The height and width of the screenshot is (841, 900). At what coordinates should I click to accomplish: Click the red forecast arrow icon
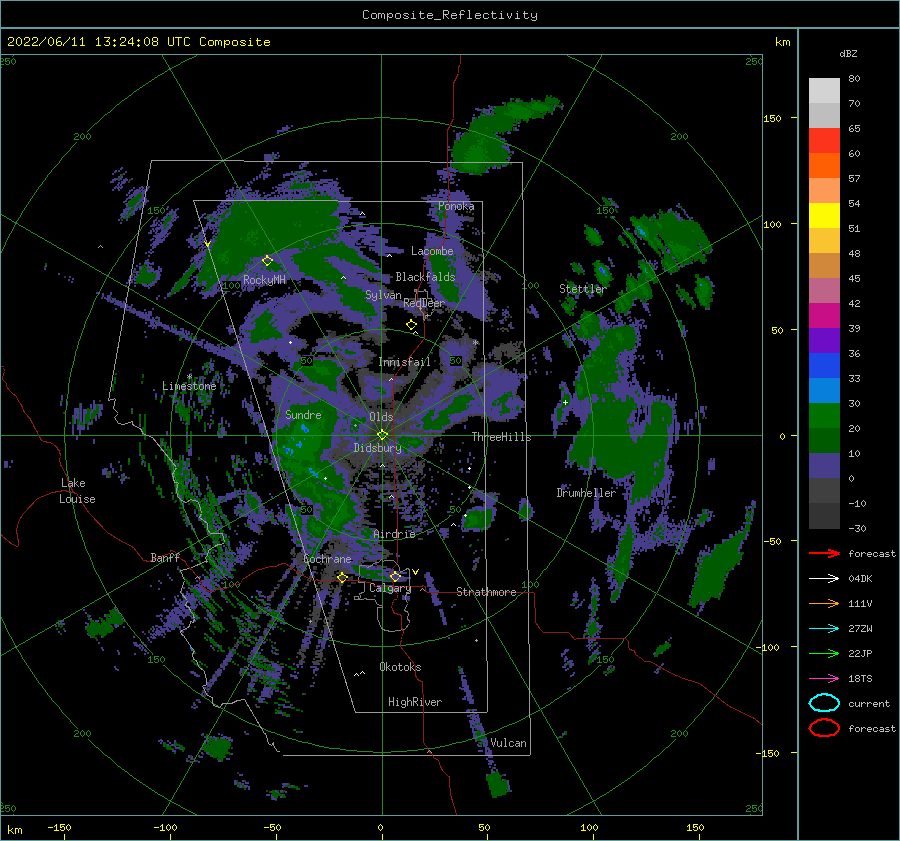(824, 553)
